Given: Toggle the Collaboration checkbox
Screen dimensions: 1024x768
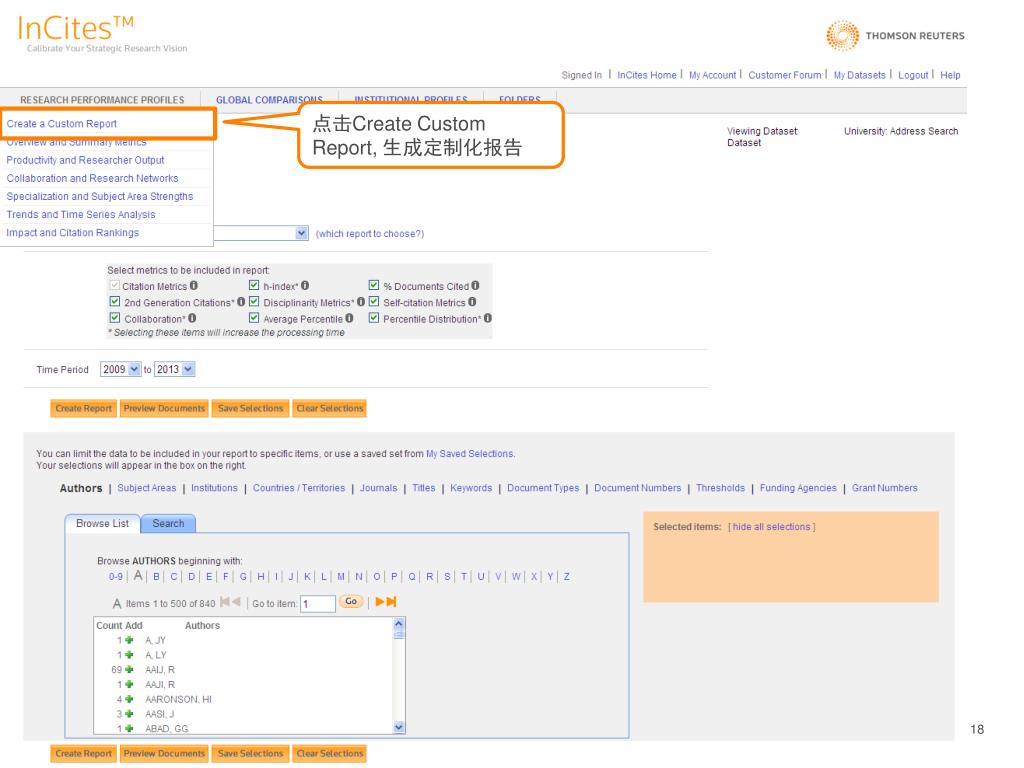Looking at the screenshot, I should pos(115,318).
